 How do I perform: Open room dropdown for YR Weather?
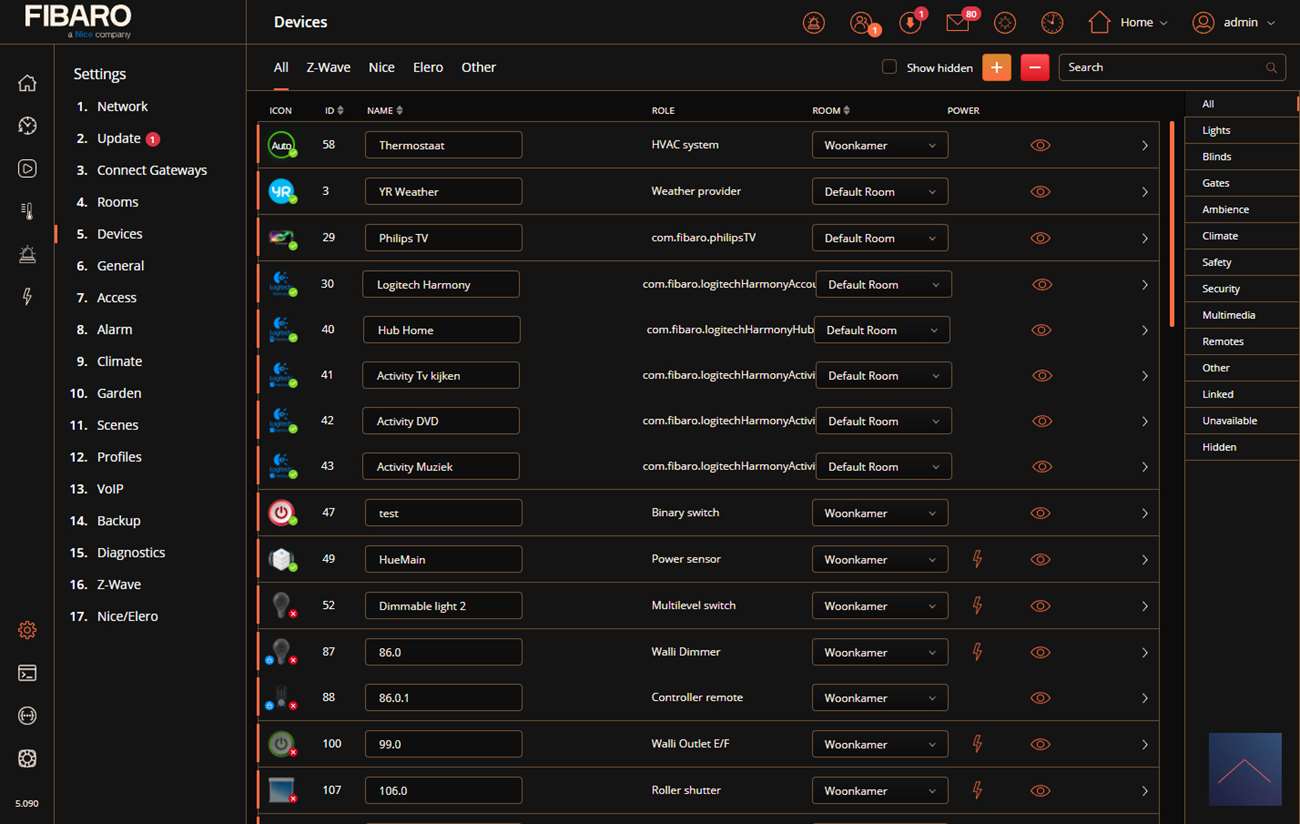click(879, 192)
